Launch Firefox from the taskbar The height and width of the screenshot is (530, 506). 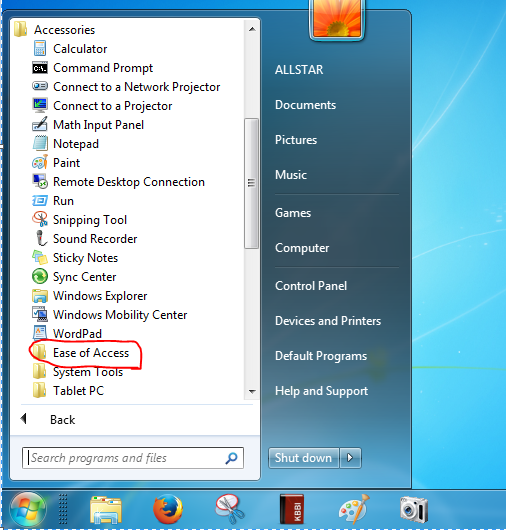click(168, 509)
